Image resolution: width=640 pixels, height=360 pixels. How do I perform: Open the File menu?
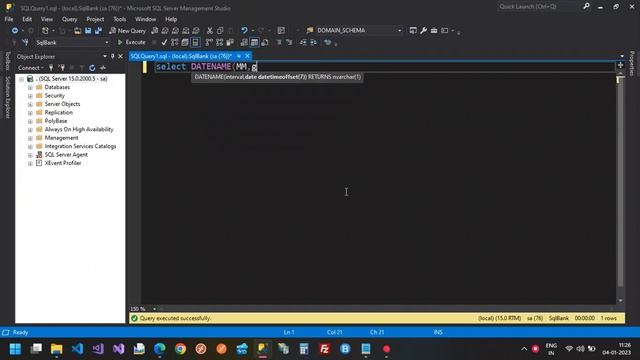9,19
